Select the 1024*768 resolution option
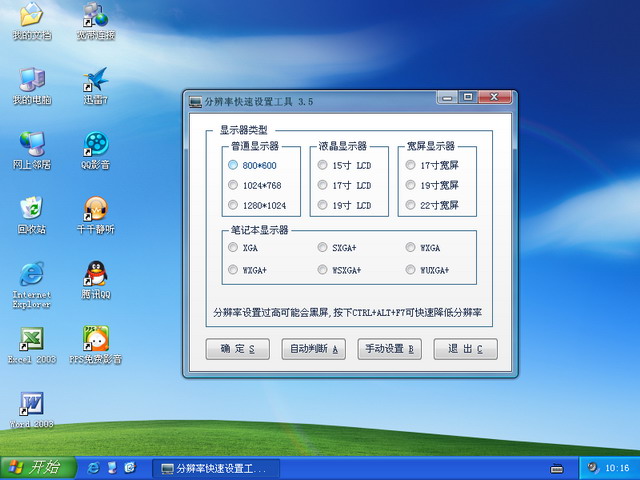 pyautogui.click(x=233, y=185)
